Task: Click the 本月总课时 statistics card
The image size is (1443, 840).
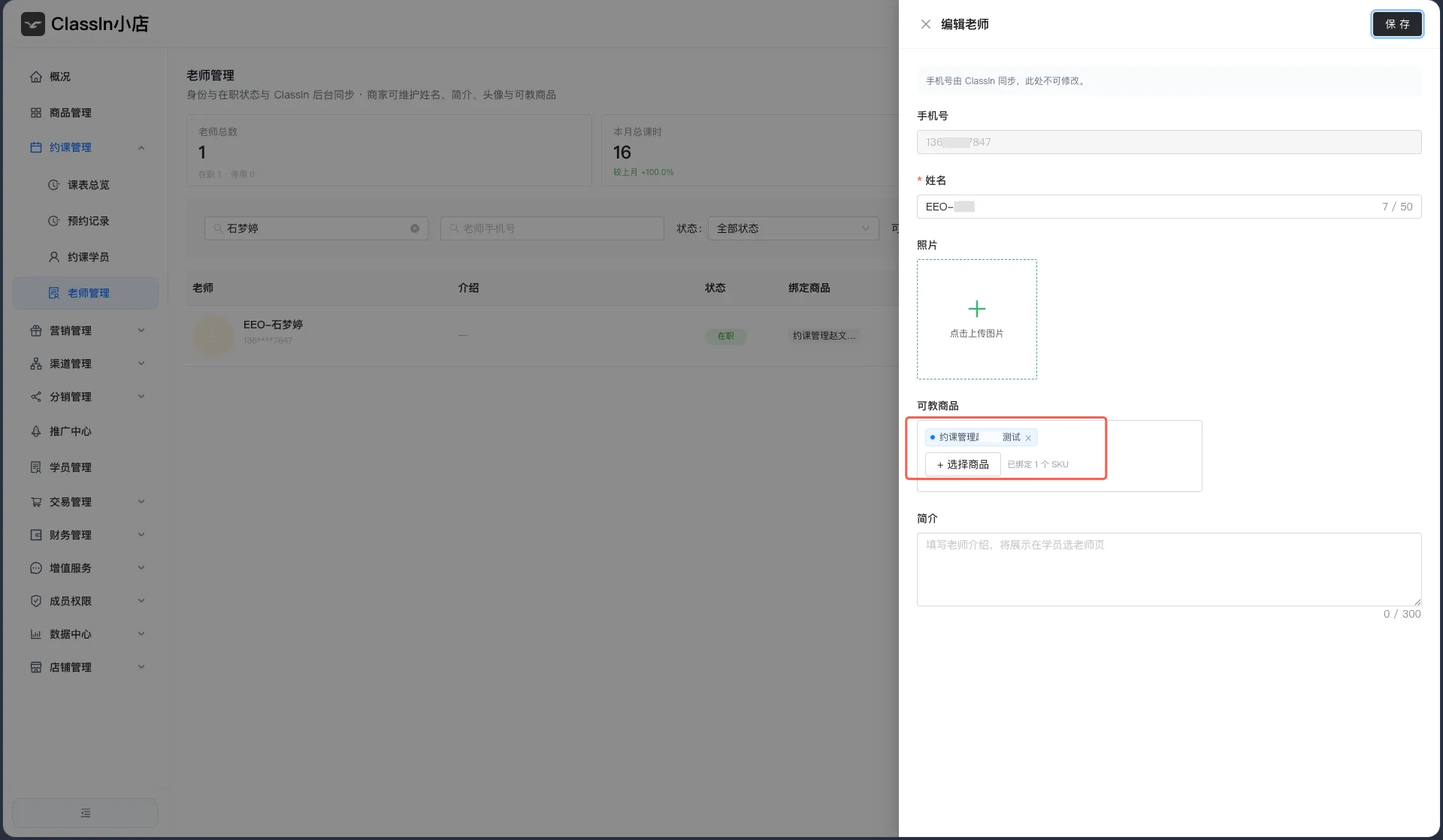Action: (750, 150)
